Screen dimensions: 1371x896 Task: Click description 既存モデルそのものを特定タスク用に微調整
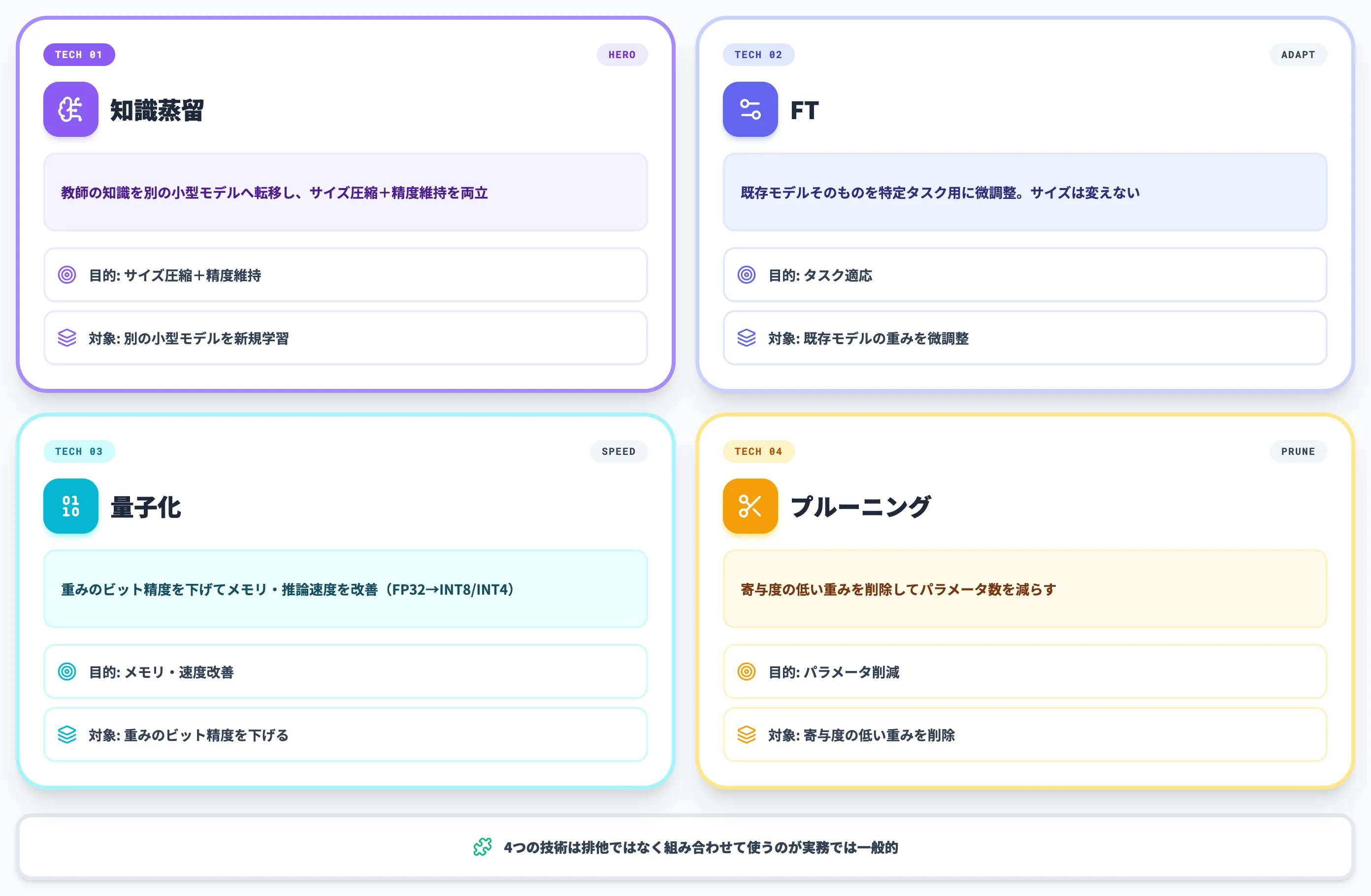(x=940, y=192)
